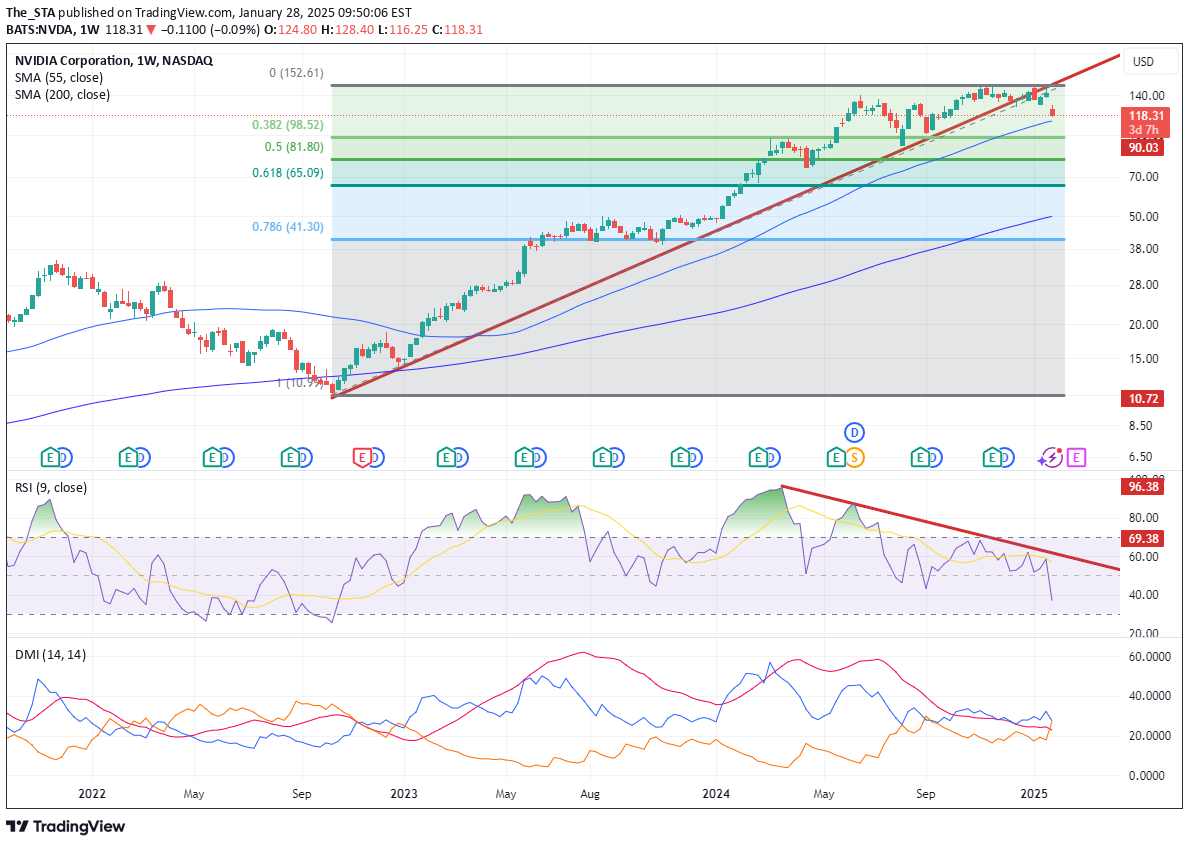Click the Fibonacci 0 (152.61) level label
The image size is (1189, 845).
click(x=296, y=73)
